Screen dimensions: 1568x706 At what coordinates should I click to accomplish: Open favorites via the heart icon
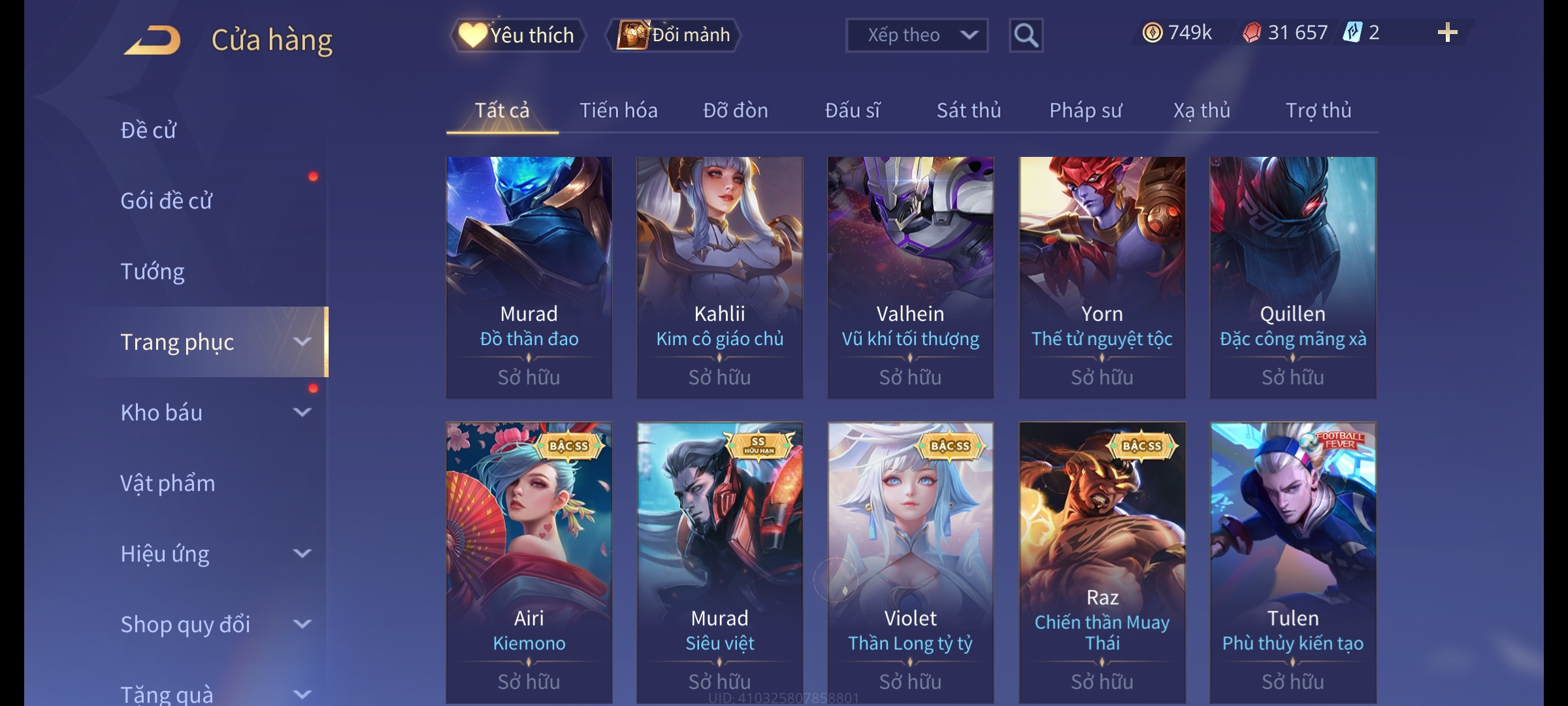coord(472,35)
